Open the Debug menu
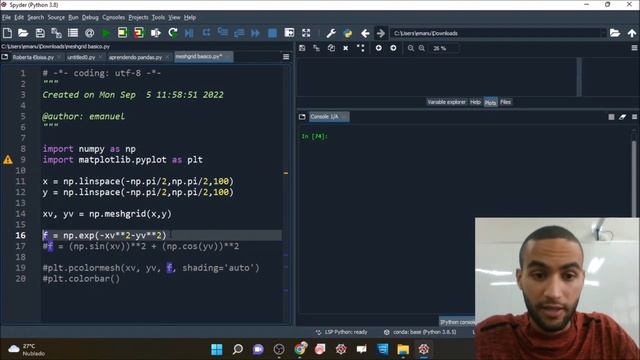The image size is (640, 360). 90,18
